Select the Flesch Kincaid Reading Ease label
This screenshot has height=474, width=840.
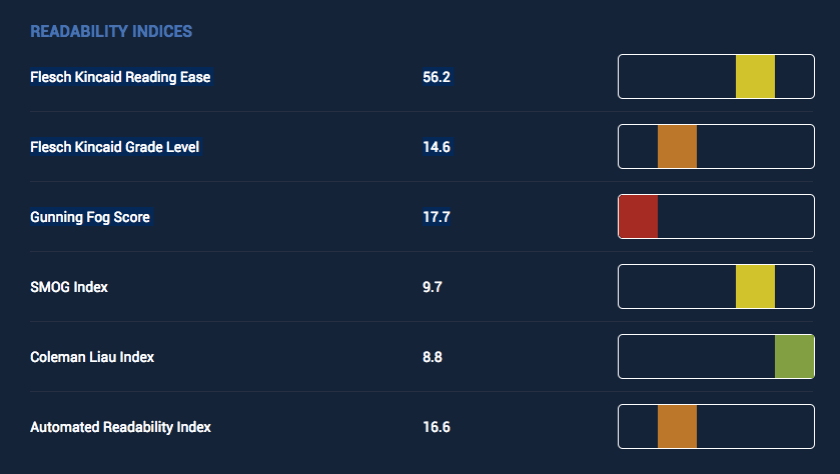click(x=120, y=77)
